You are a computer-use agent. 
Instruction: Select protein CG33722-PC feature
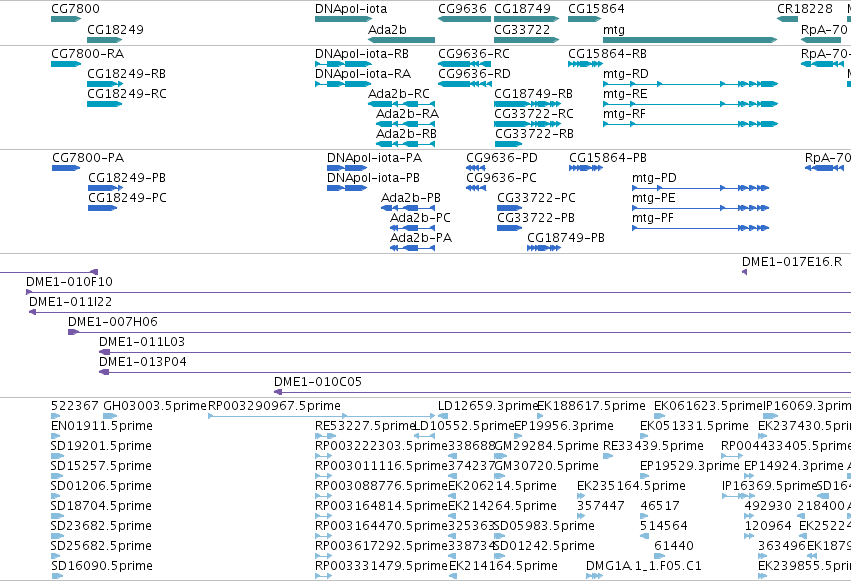[509, 208]
